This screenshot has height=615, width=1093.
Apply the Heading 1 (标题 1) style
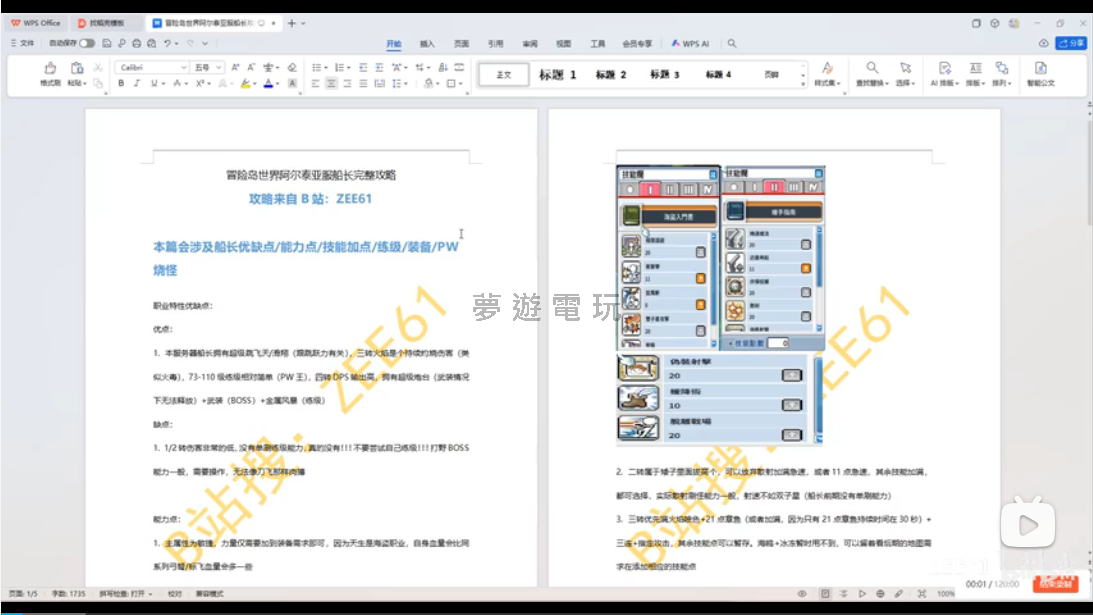(x=557, y=75)
